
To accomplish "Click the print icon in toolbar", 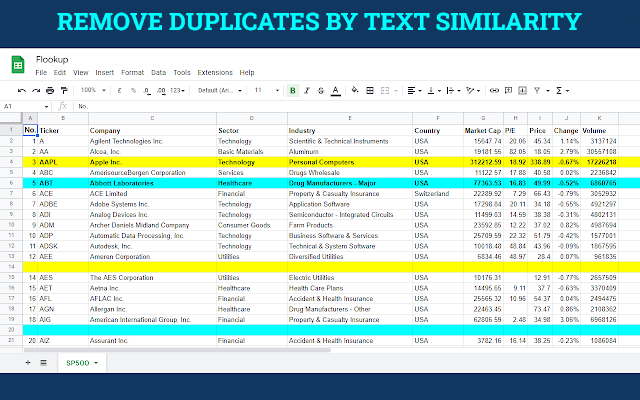I will [x=48, y=90].
